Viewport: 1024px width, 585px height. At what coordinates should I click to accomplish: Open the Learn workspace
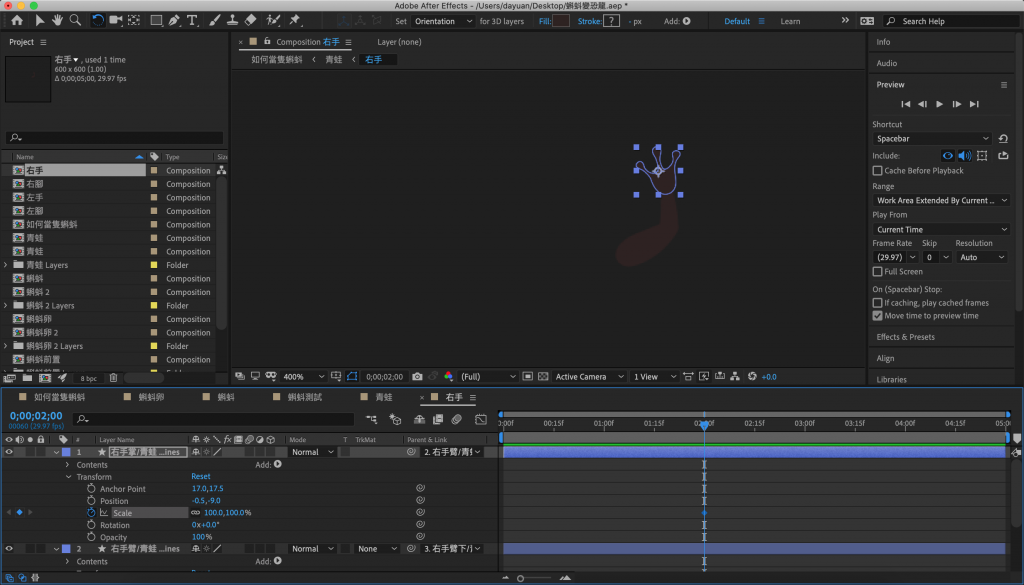click(790, 21)
